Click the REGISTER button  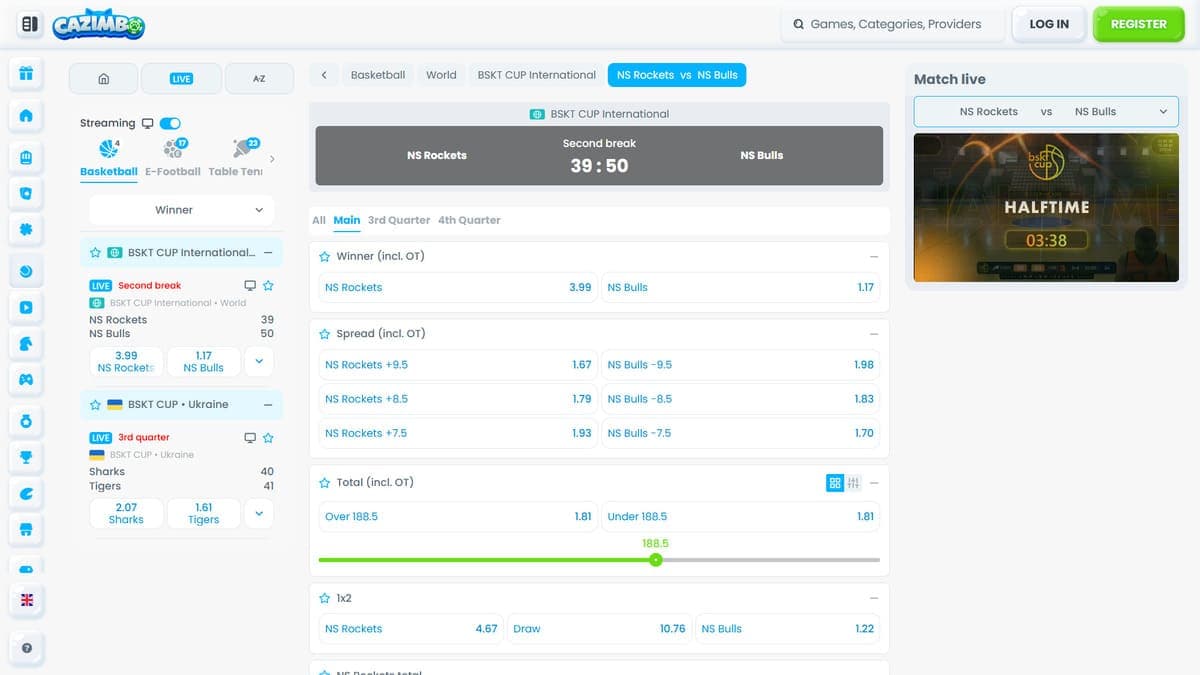coord(1138,24)
